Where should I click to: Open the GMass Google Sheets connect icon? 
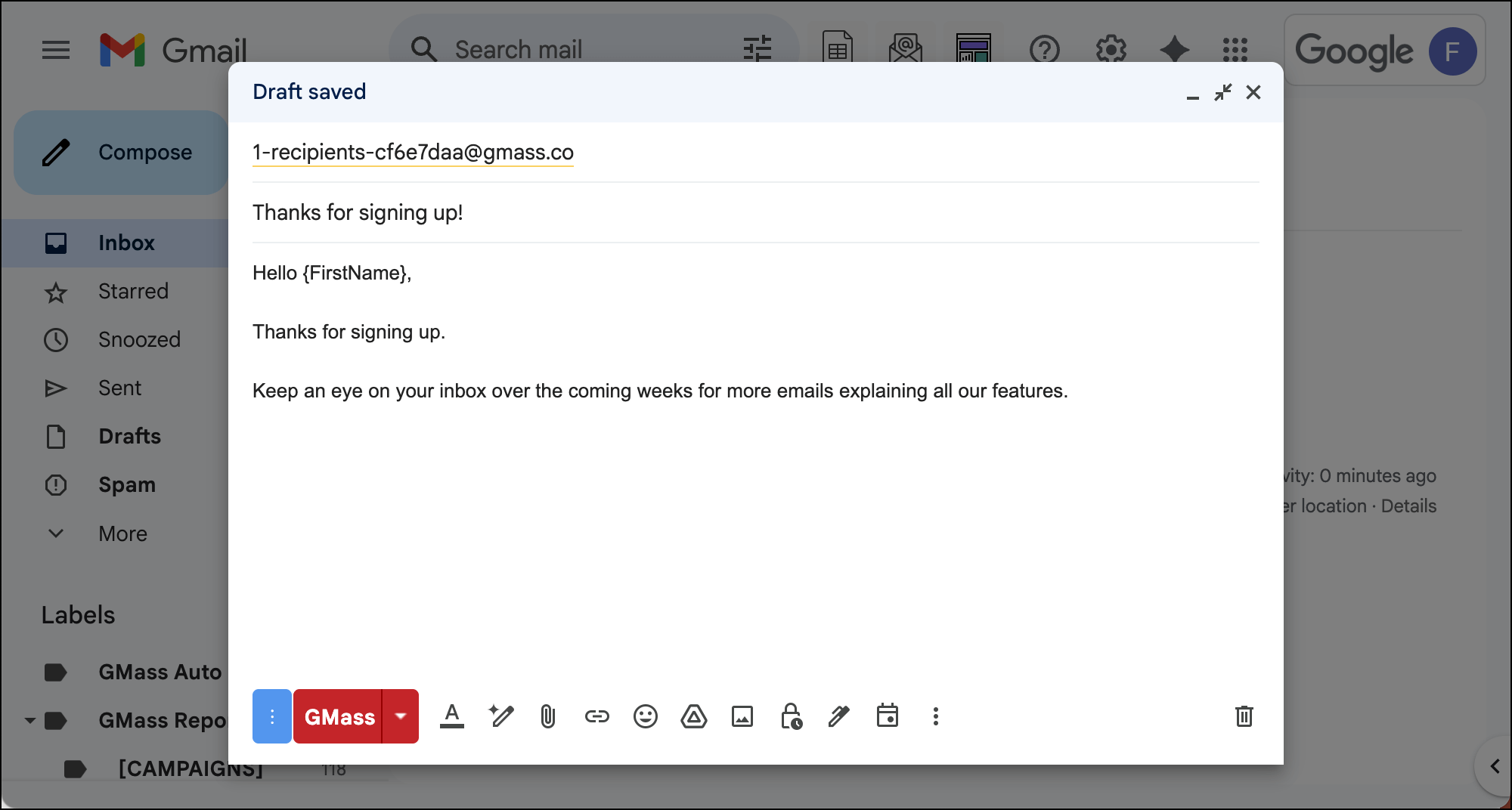[x=837, y=48]
